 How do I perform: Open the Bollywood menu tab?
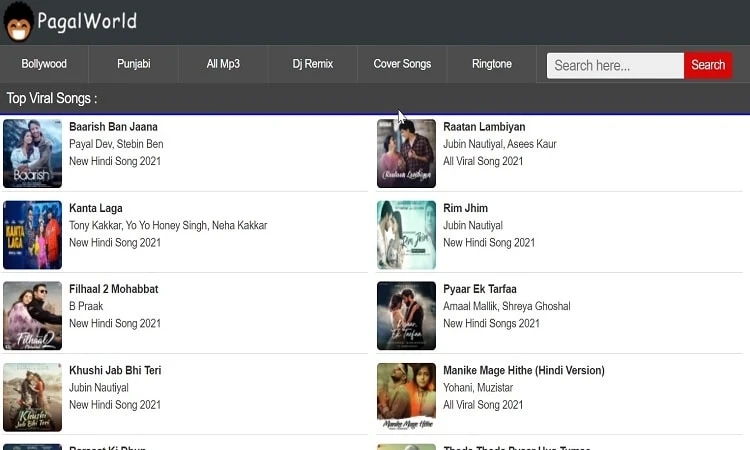[44, 64]
